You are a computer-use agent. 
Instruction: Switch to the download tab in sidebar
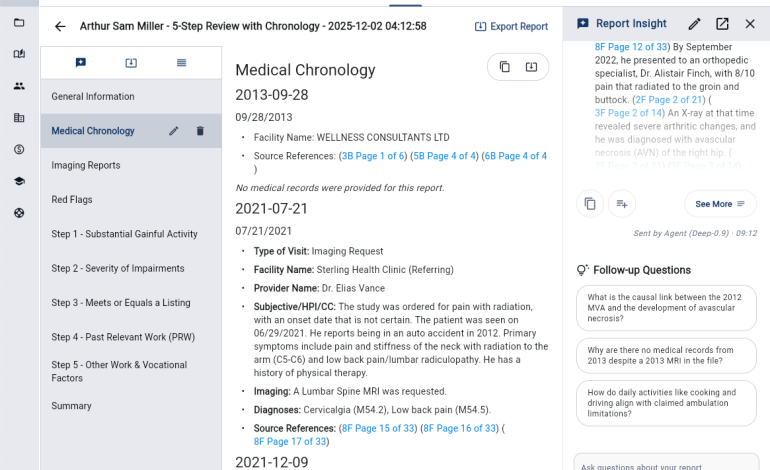tap(131, 63)
